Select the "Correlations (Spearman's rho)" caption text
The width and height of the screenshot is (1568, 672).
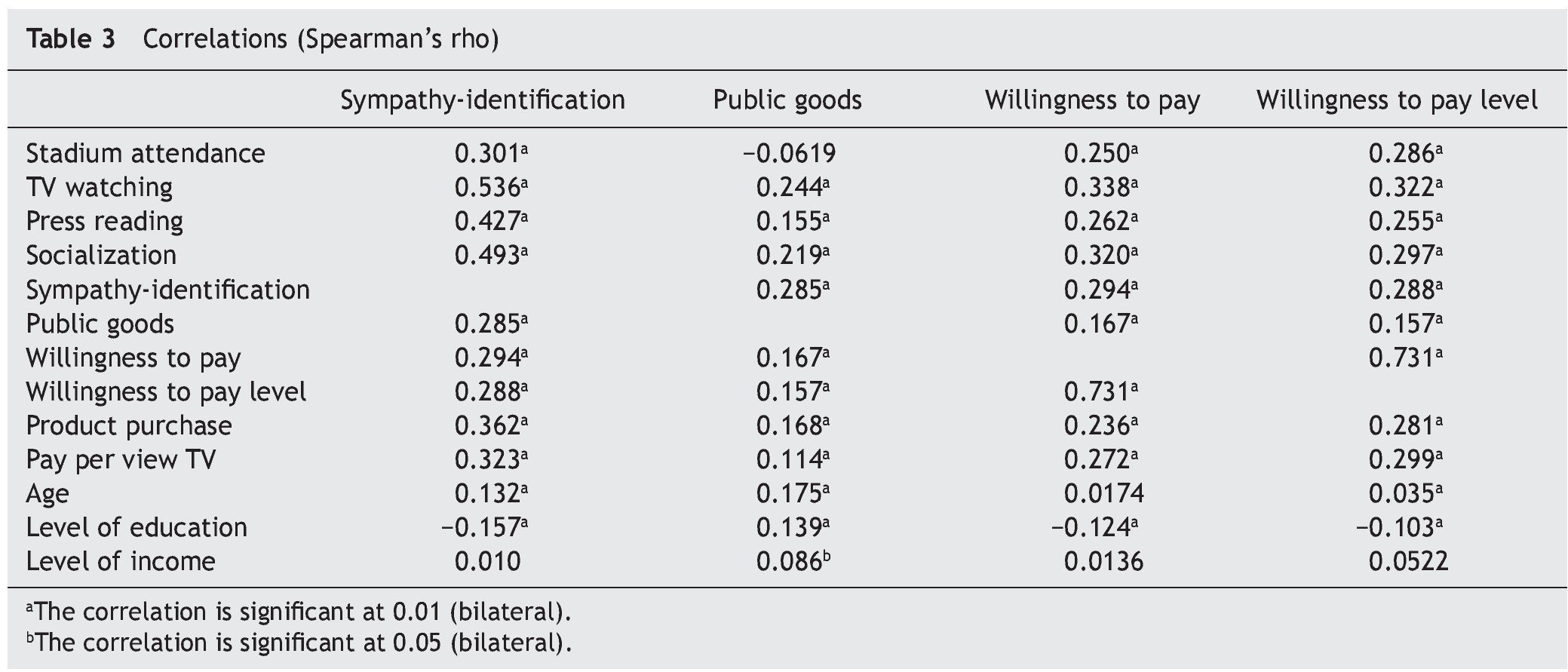click(321, 38)
